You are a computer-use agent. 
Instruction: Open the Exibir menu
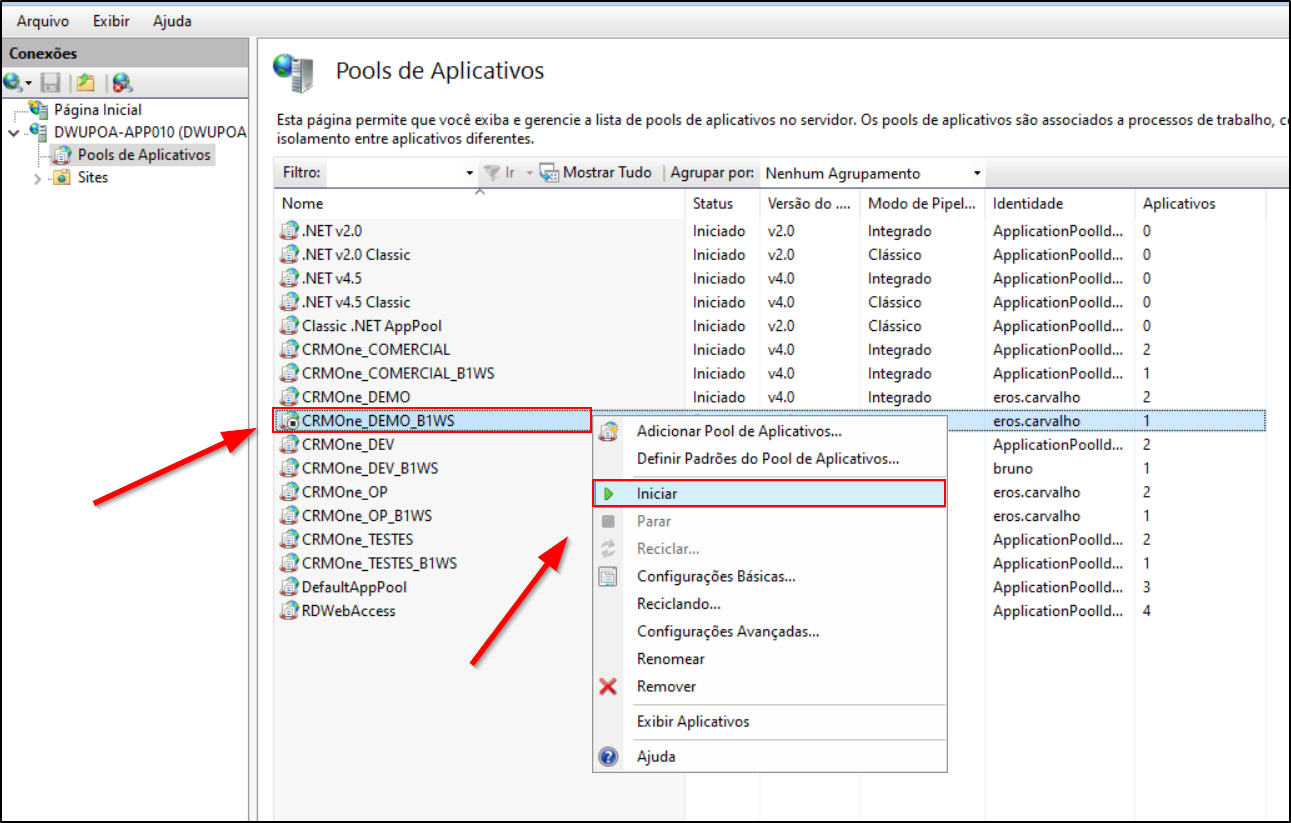[111, 21]
